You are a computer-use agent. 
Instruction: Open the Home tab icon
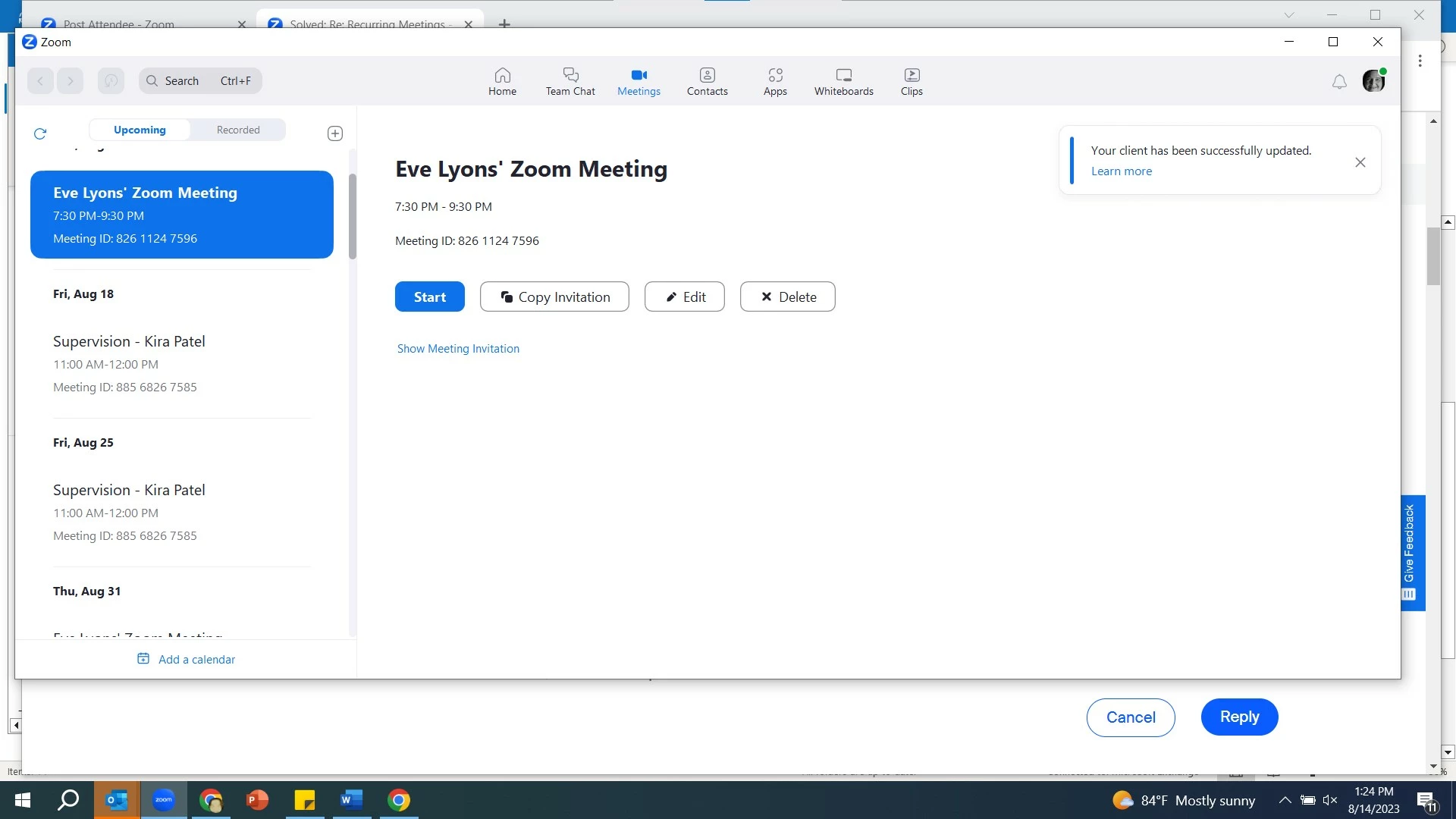pos(502,81)
